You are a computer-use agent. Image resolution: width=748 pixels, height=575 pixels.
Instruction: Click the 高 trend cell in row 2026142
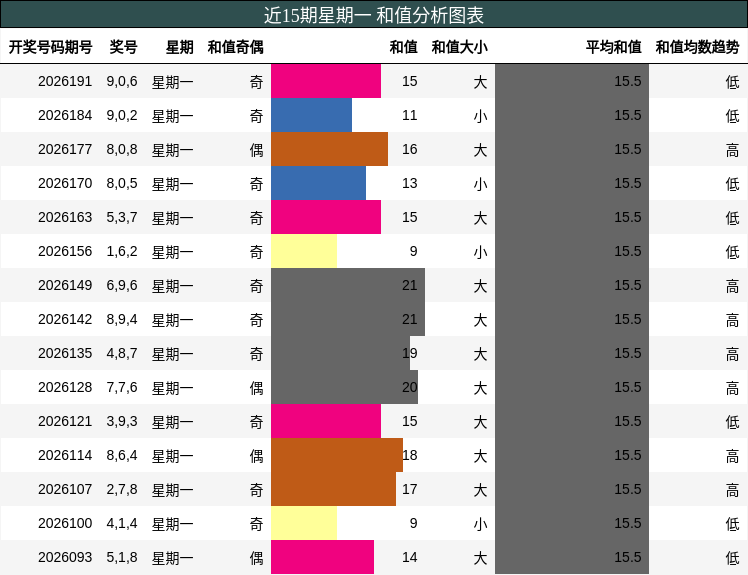[x=732, y=320]
